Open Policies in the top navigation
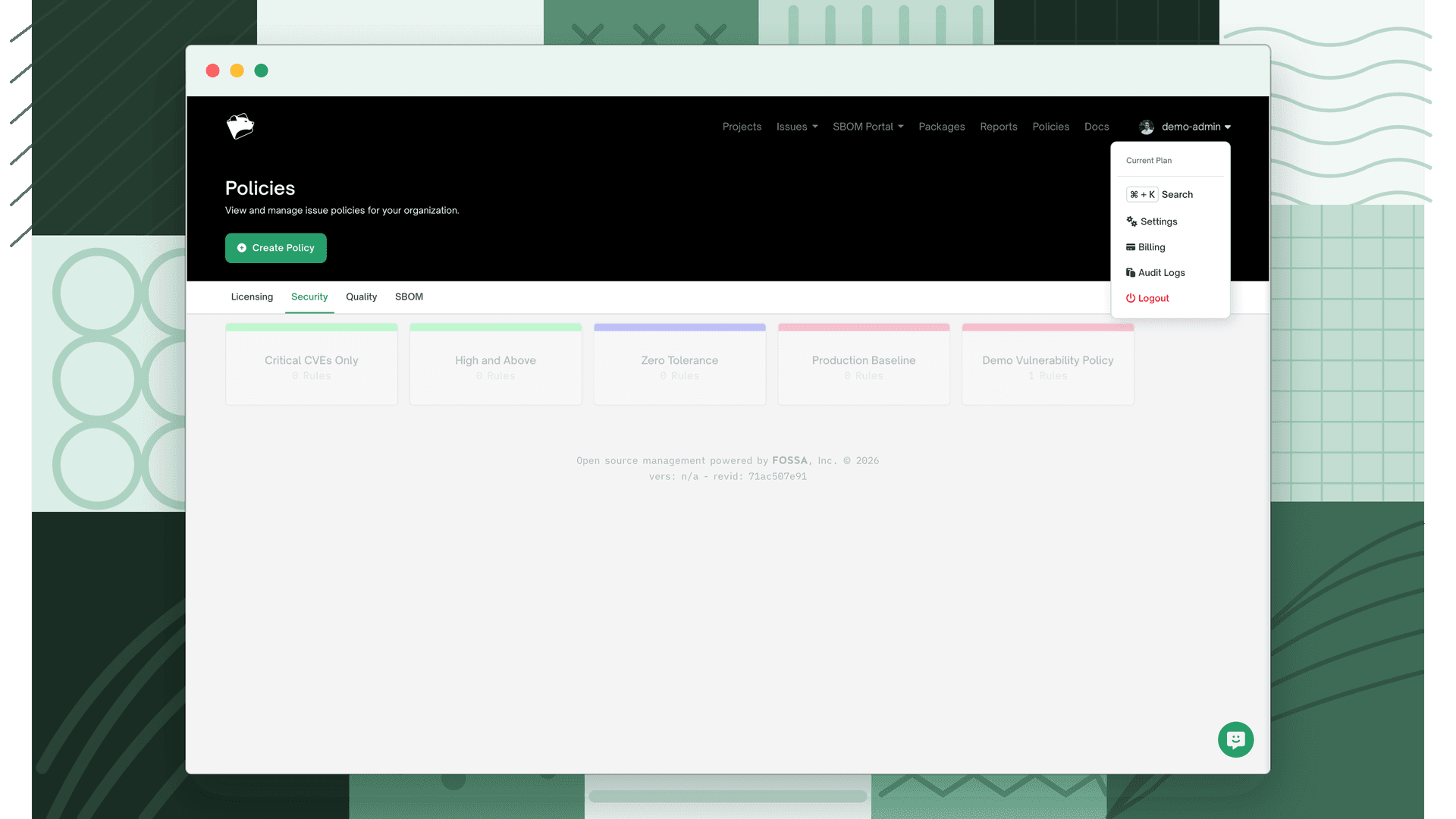This screenshot has height=819, width=1456. [1051, 127]
